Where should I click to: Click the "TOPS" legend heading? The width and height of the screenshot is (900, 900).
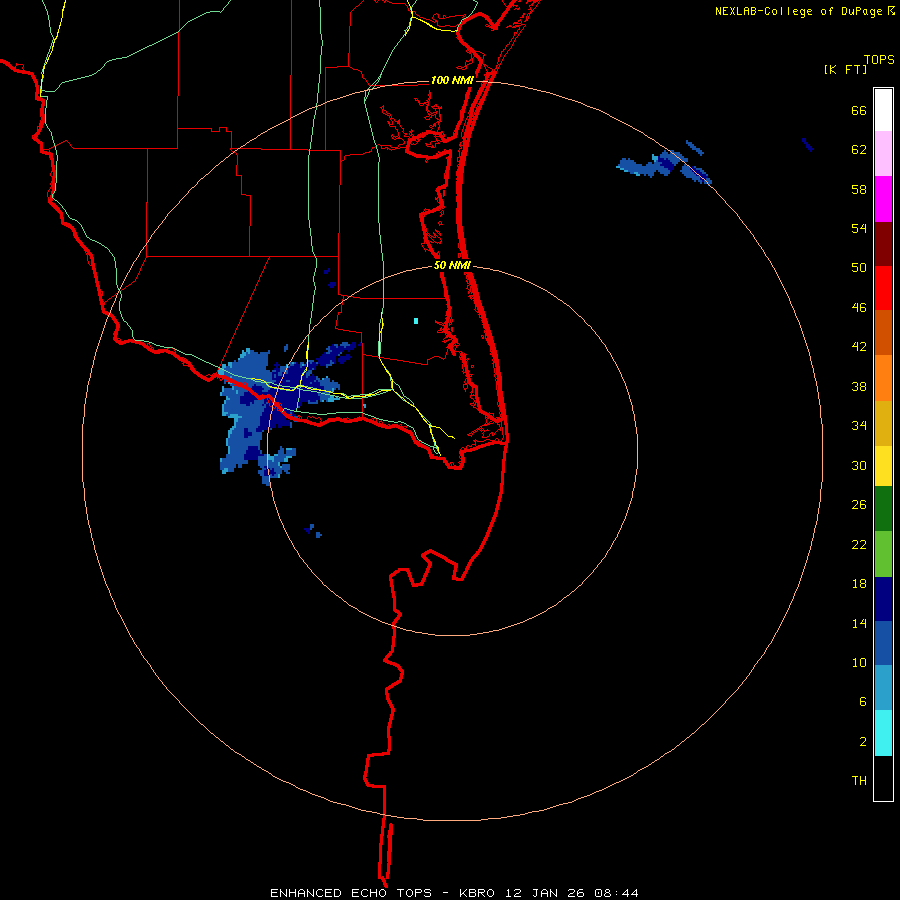[879, 59]
